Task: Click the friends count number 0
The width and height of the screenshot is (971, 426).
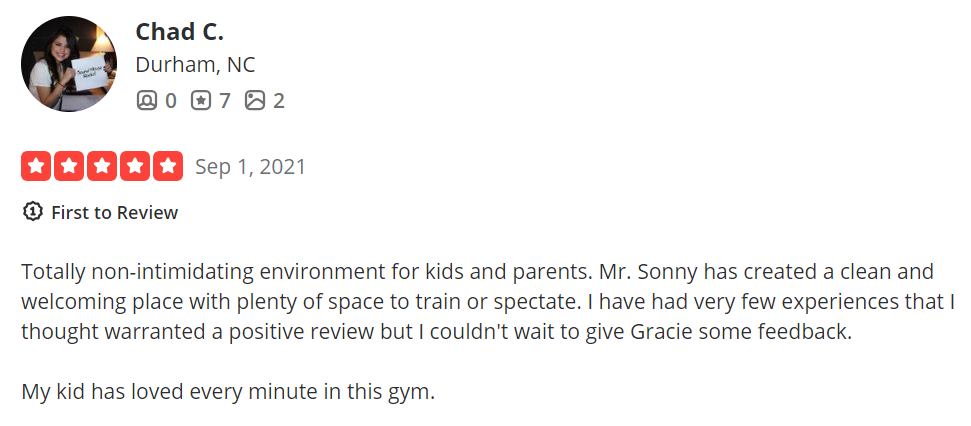Action: 171,100
